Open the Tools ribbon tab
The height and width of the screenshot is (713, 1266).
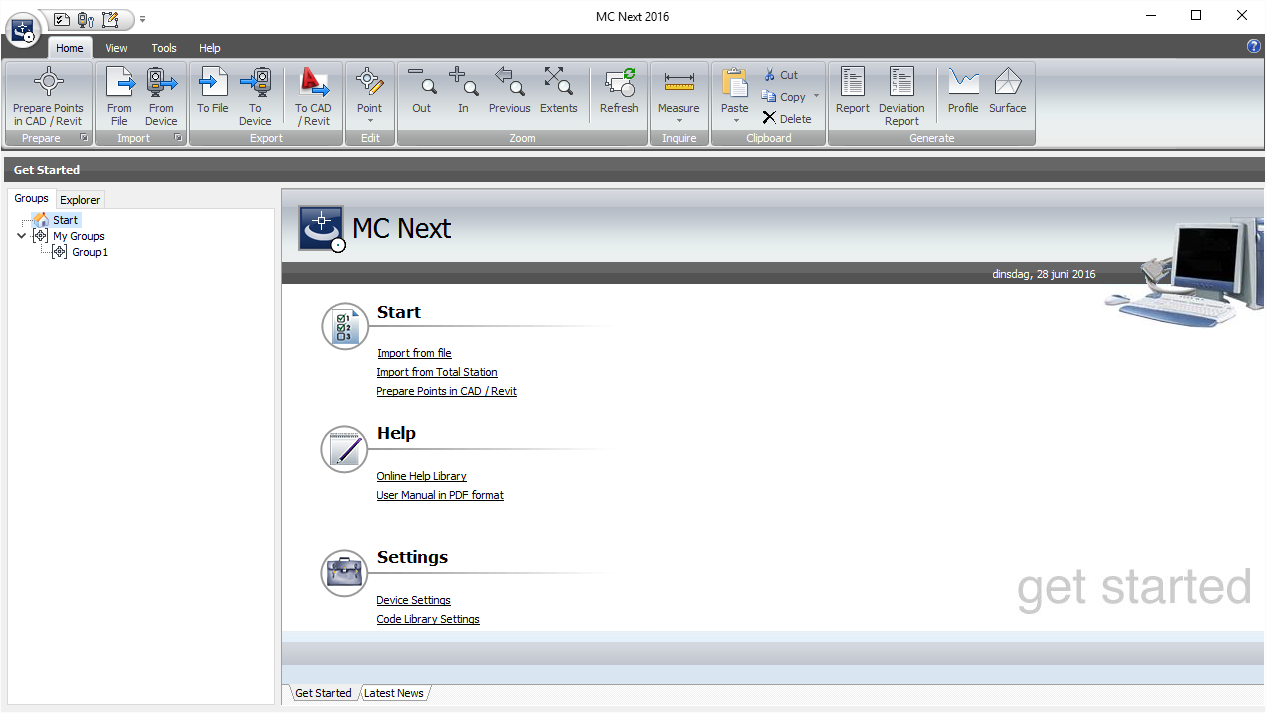click(164, 48)
